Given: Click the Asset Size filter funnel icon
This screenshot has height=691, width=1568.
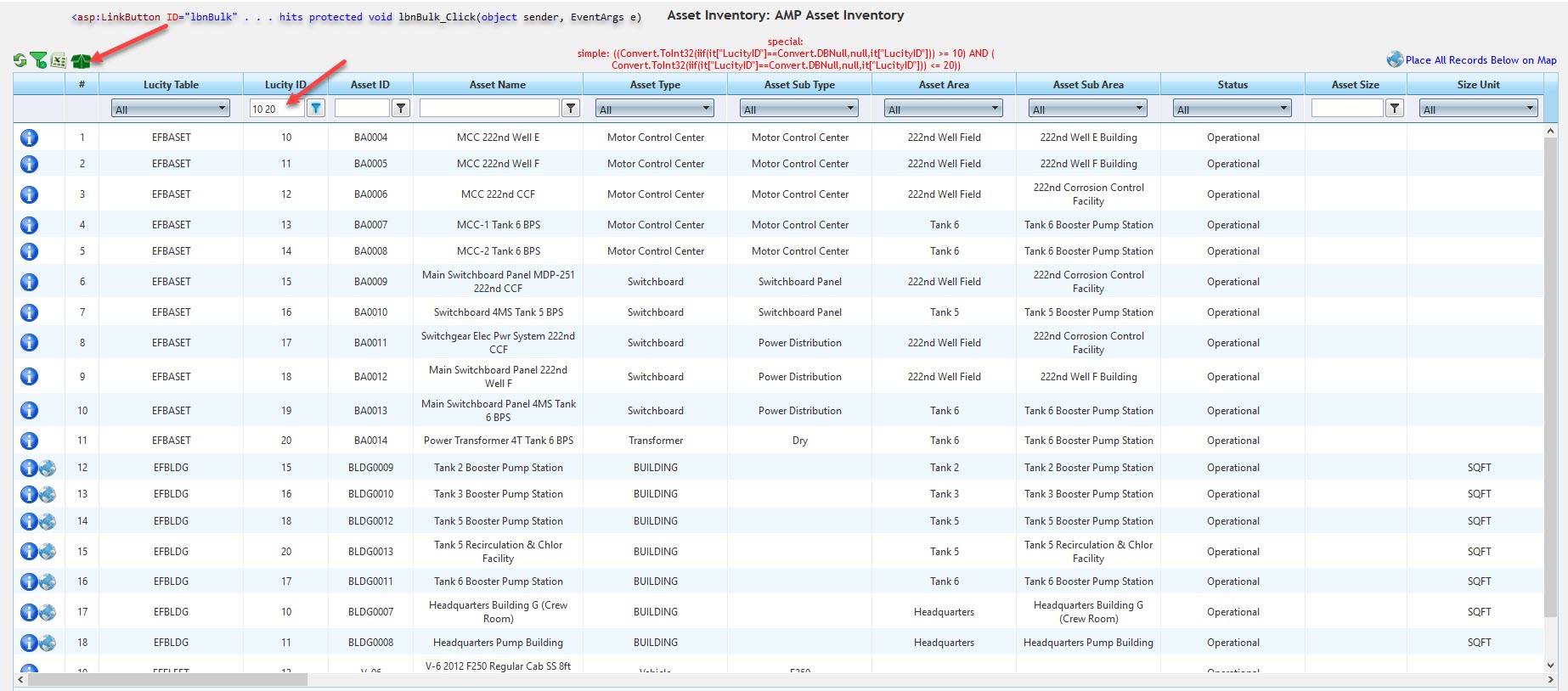Looking at the screenshot, I should [x=1395, y=108].
